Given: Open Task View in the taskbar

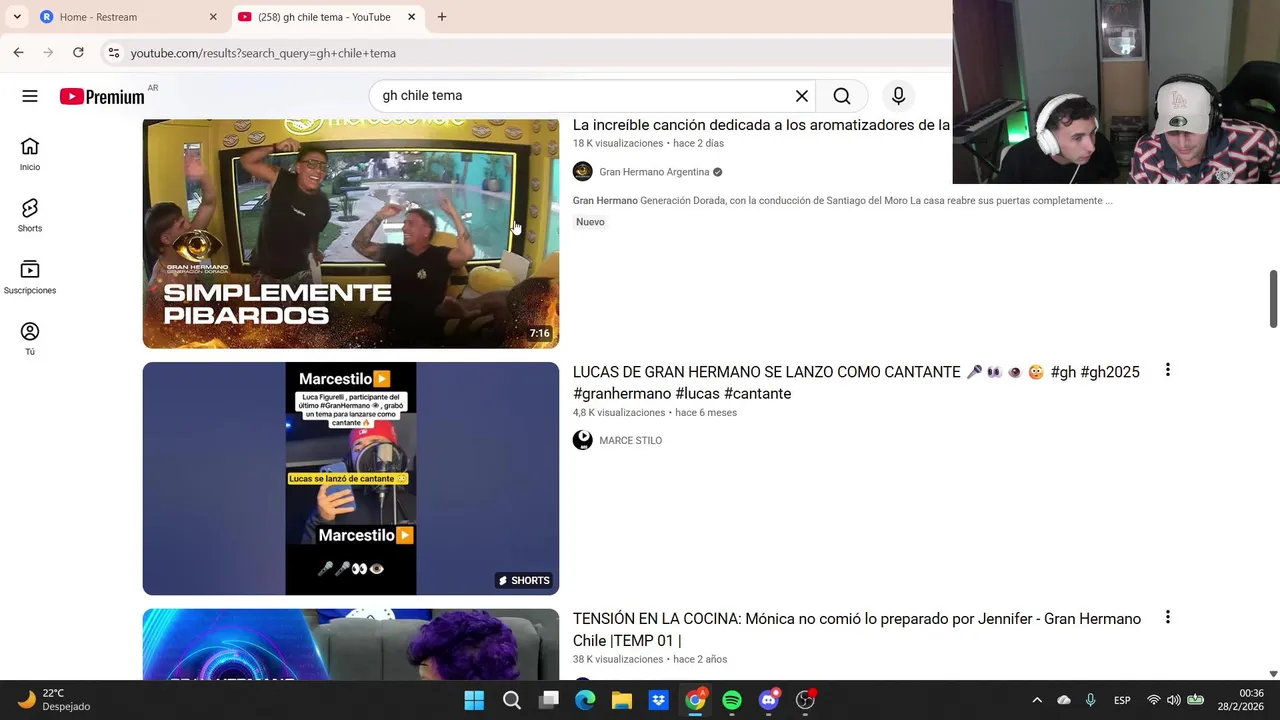Looking at the screenshot, I should (549, 700).
